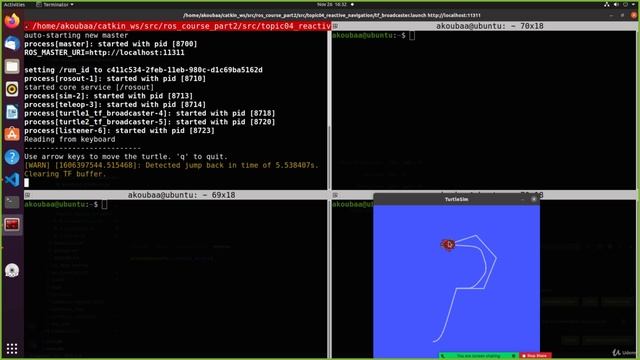Click the ROS_MASTER_URI line in terminal
Image resolution: width=640 pixels, height=360 pixels.
[x=104, y=53]
